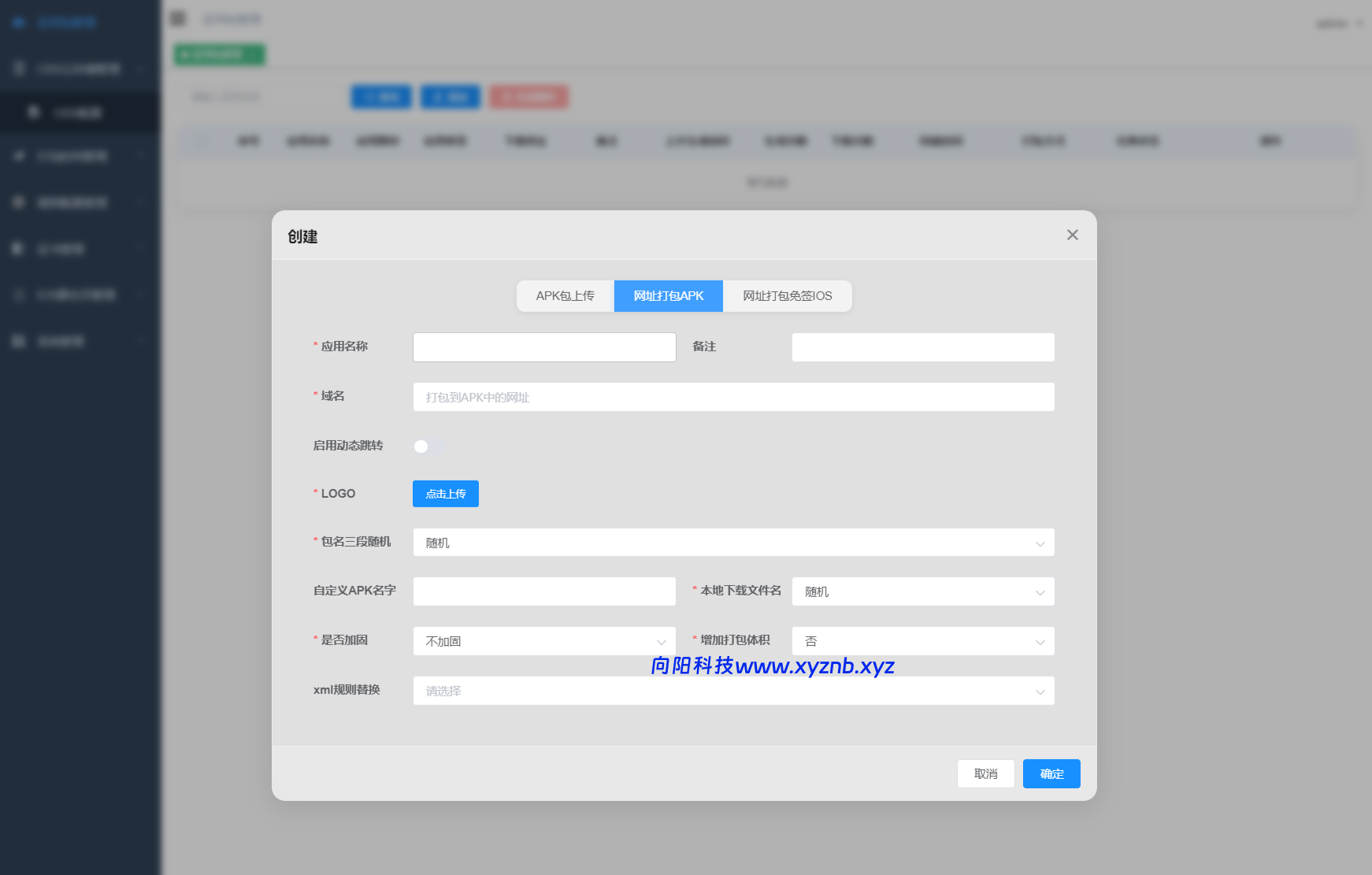Switch to the 网址打包免签IOS tab
Image resolution: width=1372 pixels, height=875 pixels.
click(x=786, y=295)
